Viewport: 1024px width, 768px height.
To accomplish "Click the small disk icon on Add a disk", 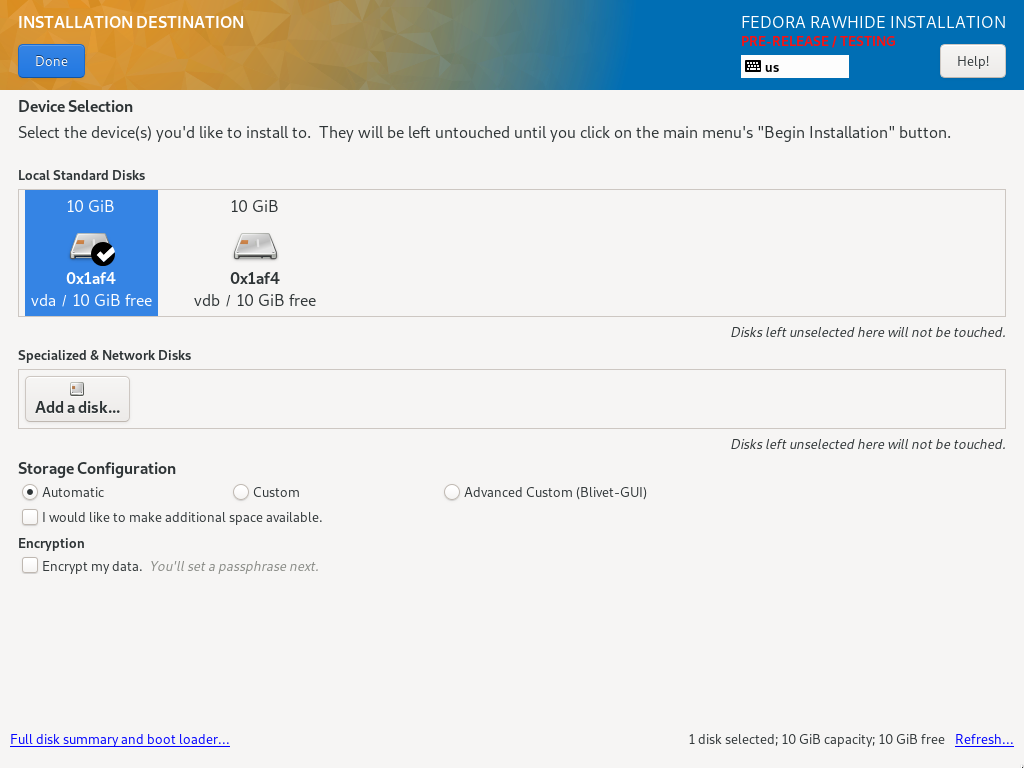I will point(77,389).
